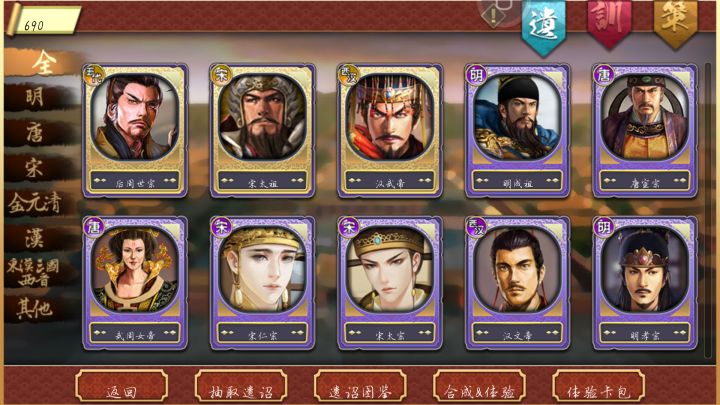Select the 武周女帝 empress card
This screenshot has width=720, height=405.
click(x=135, y=283)
